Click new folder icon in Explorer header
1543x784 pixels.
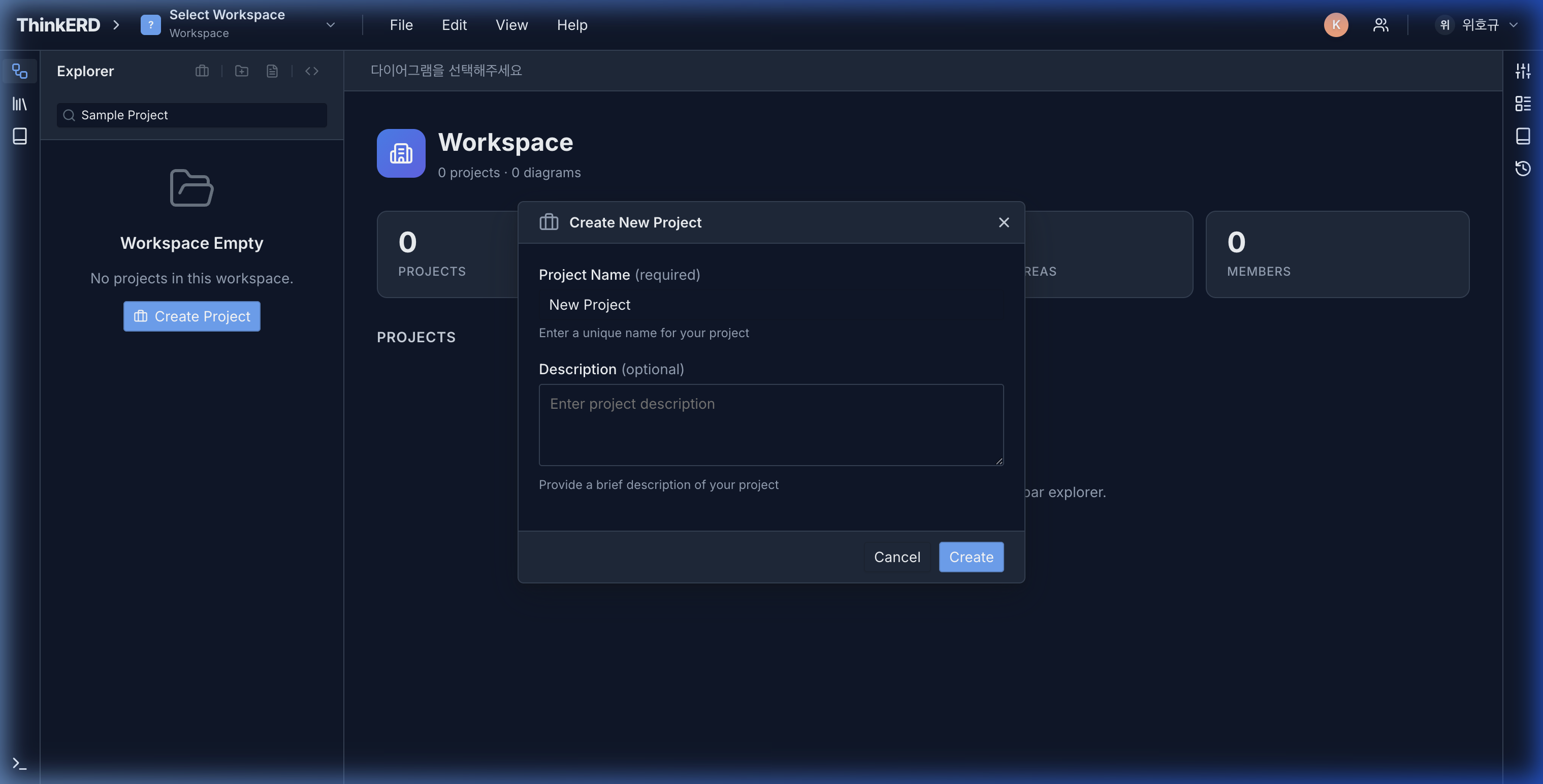pos(241,71)
